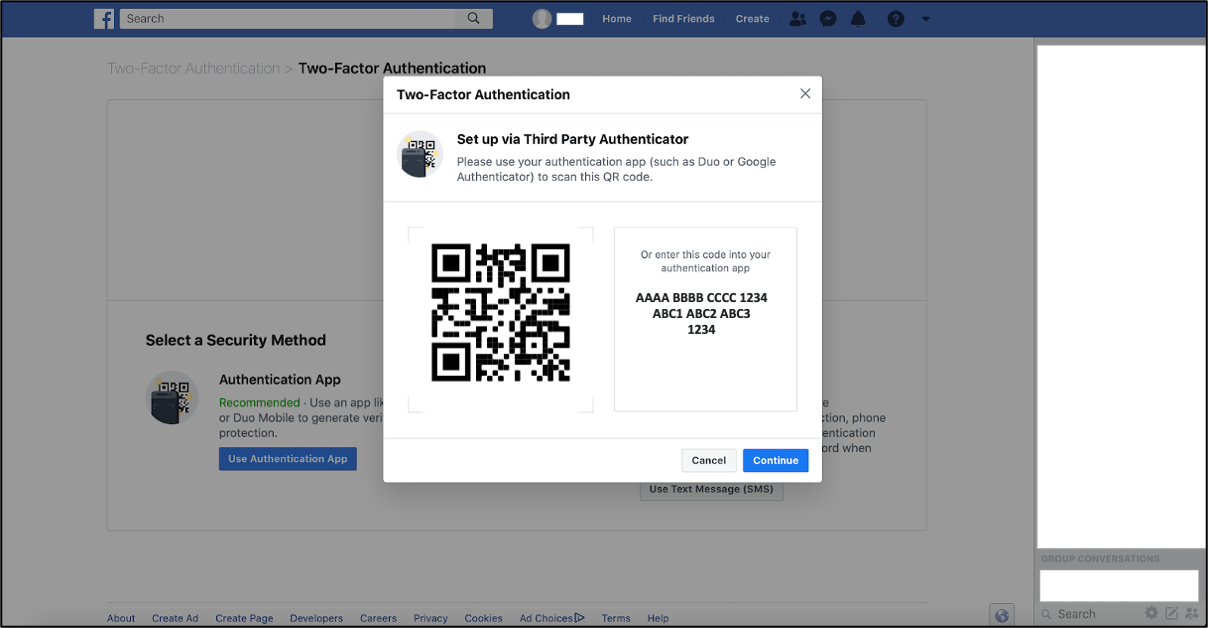This screenshot has height=628, width=1208.
Task: Open the Create Page footer link
Action: point(244,618)
